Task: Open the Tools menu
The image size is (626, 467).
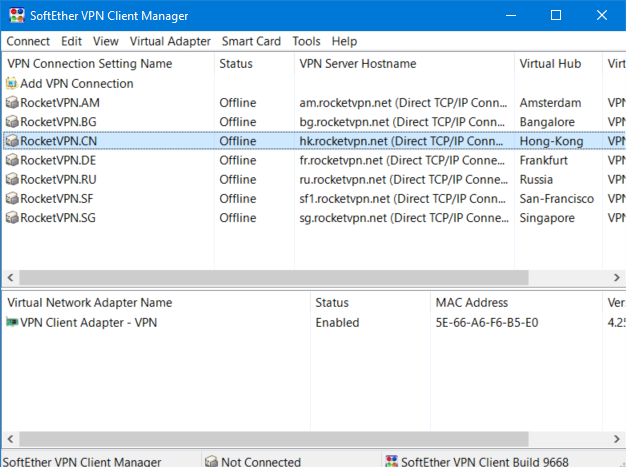Action: pyautogui.click(x=306, y=41)
